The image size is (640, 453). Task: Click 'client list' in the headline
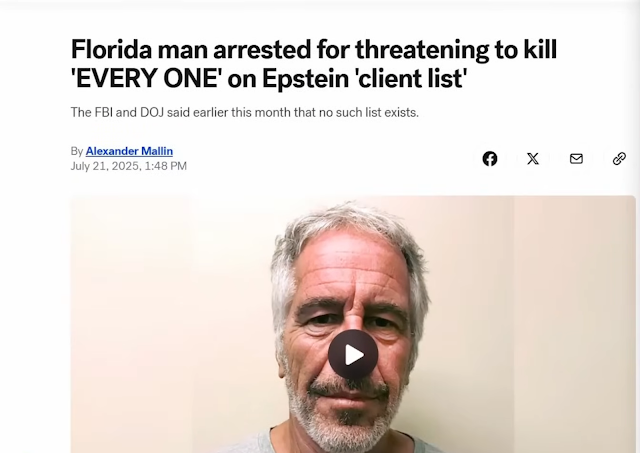click(x=411, y=78)
